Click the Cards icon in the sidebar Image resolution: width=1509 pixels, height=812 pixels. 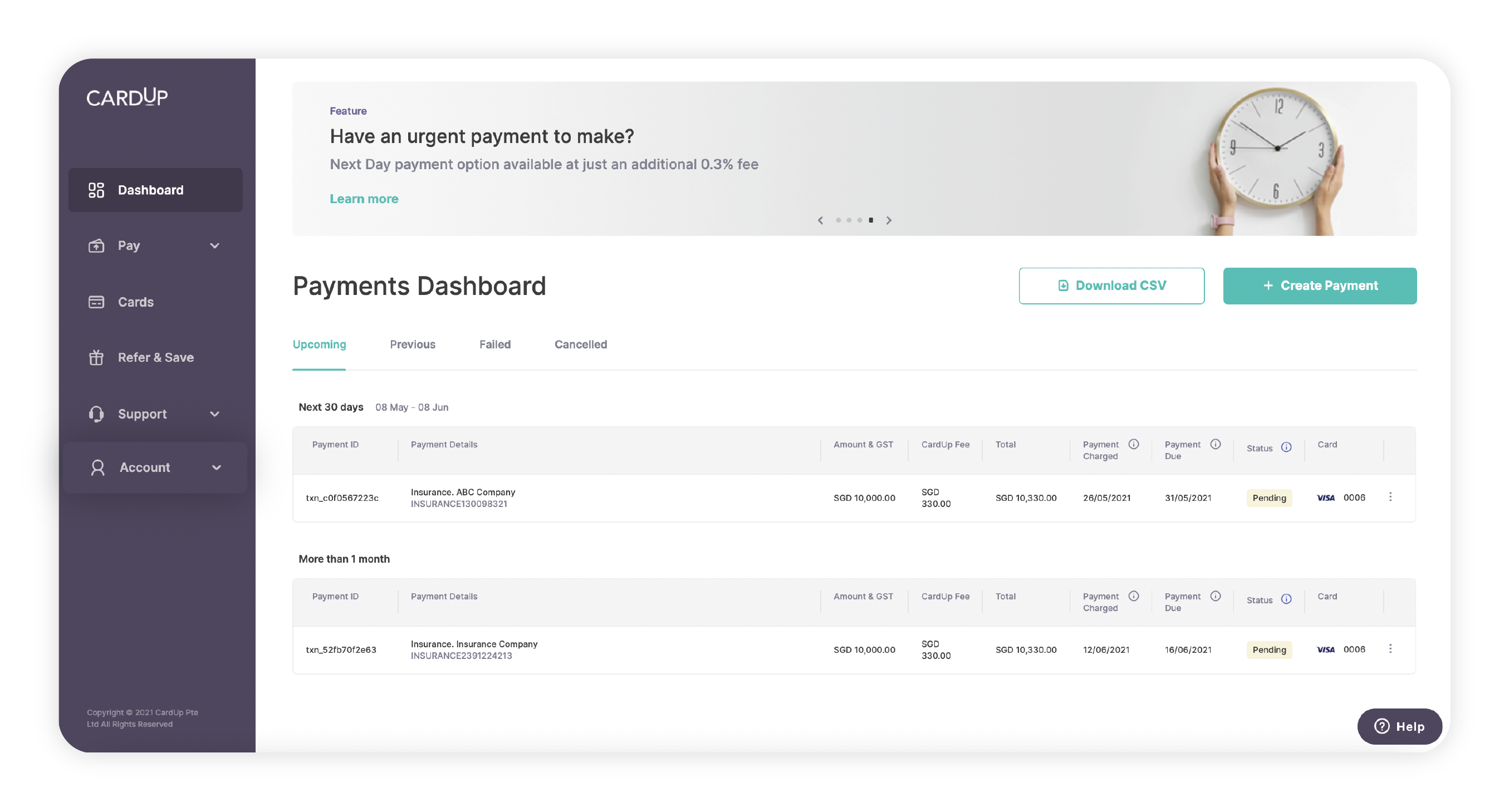pyautogui.click(x=96, y=302)
